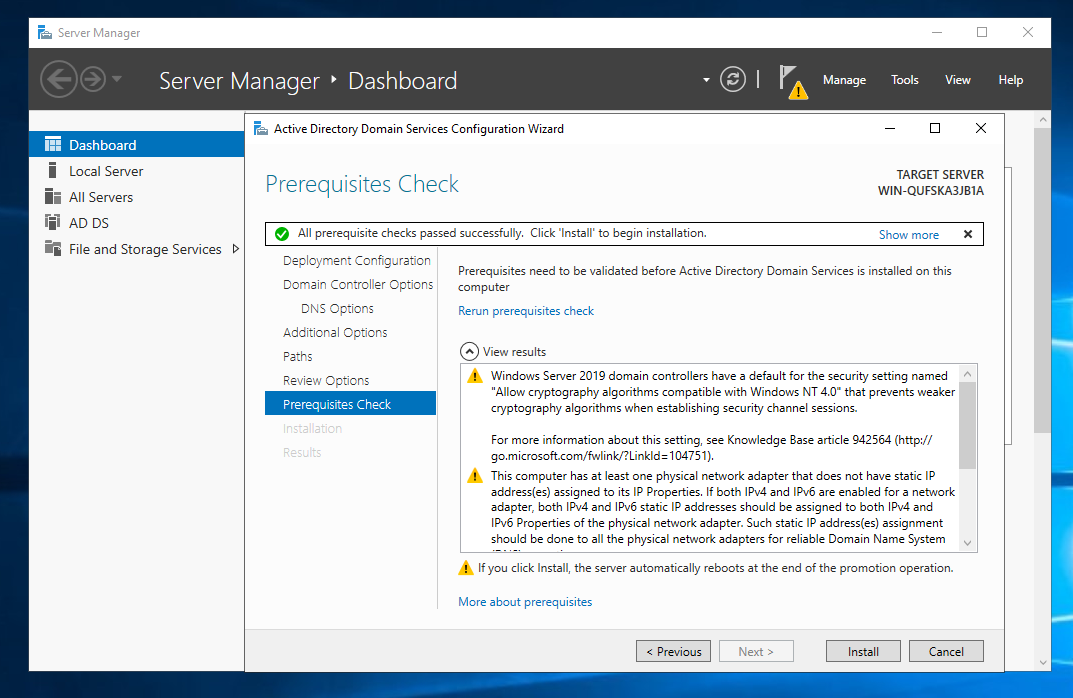Screen dimensions: 1073x698
Task: Open the navigation history dropdown arrow
Action: (117, 79)
